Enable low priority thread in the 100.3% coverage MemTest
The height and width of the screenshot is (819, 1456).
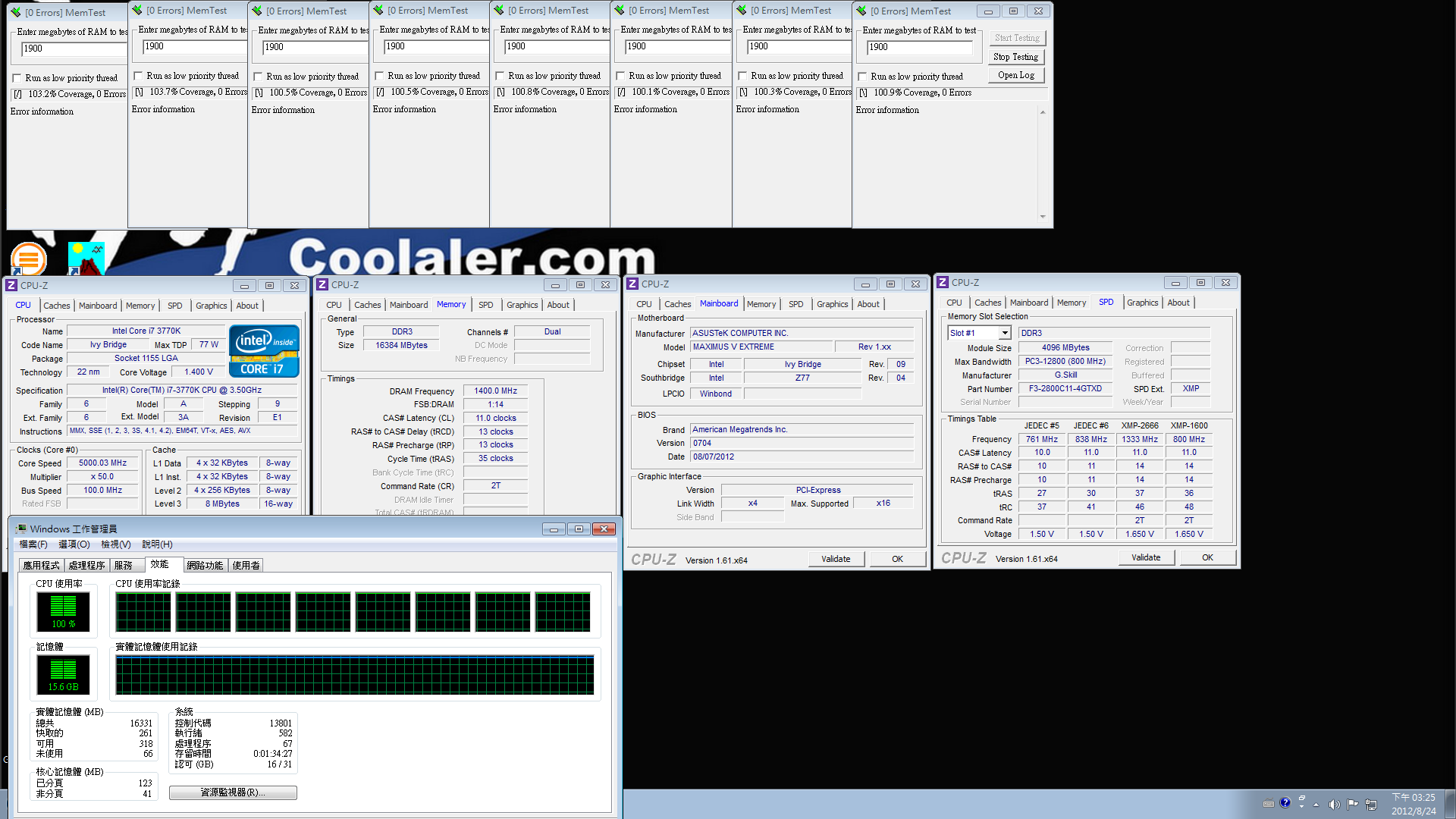point(742,76)
